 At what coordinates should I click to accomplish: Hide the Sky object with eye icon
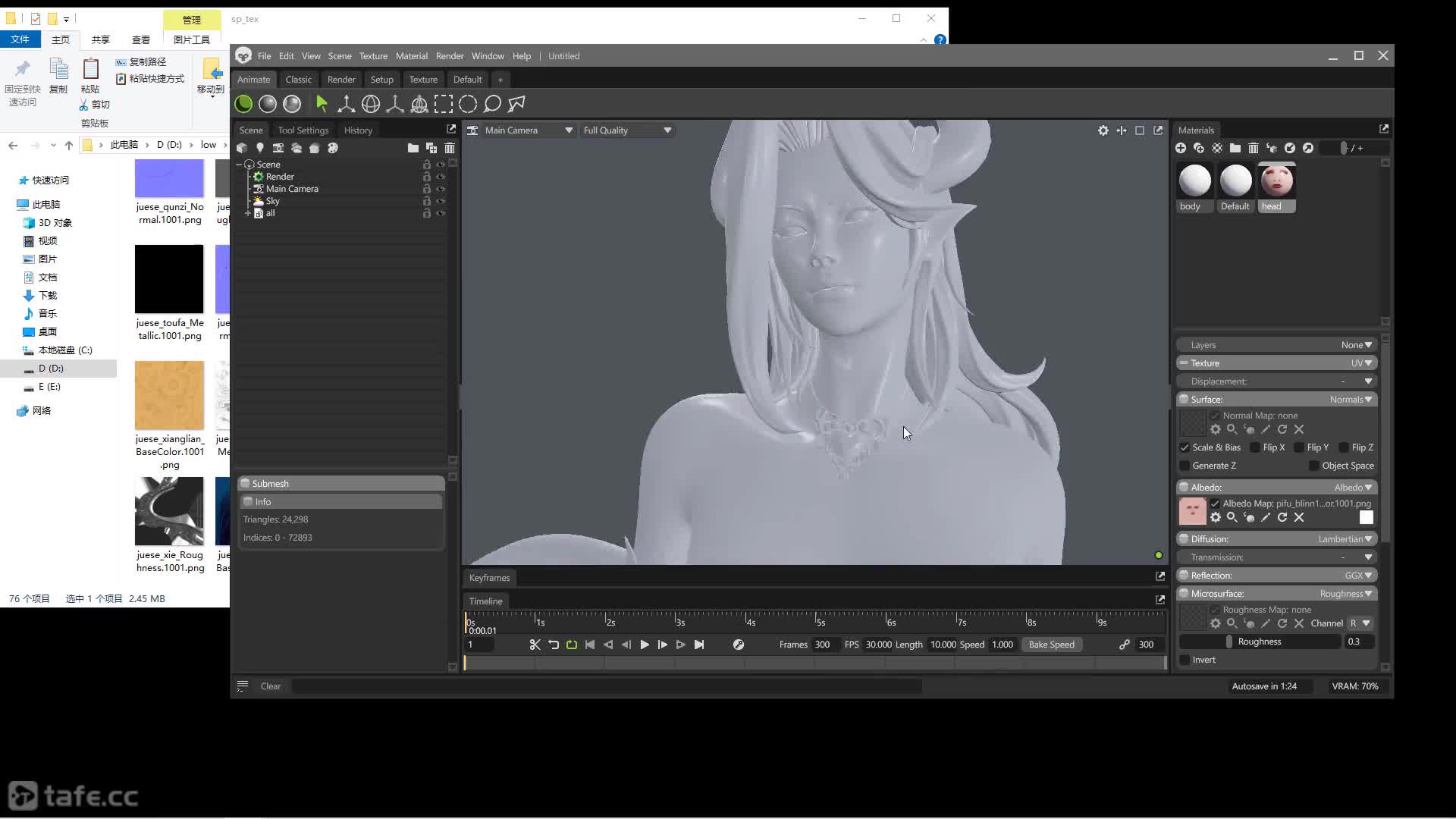(x=440, y=201)
